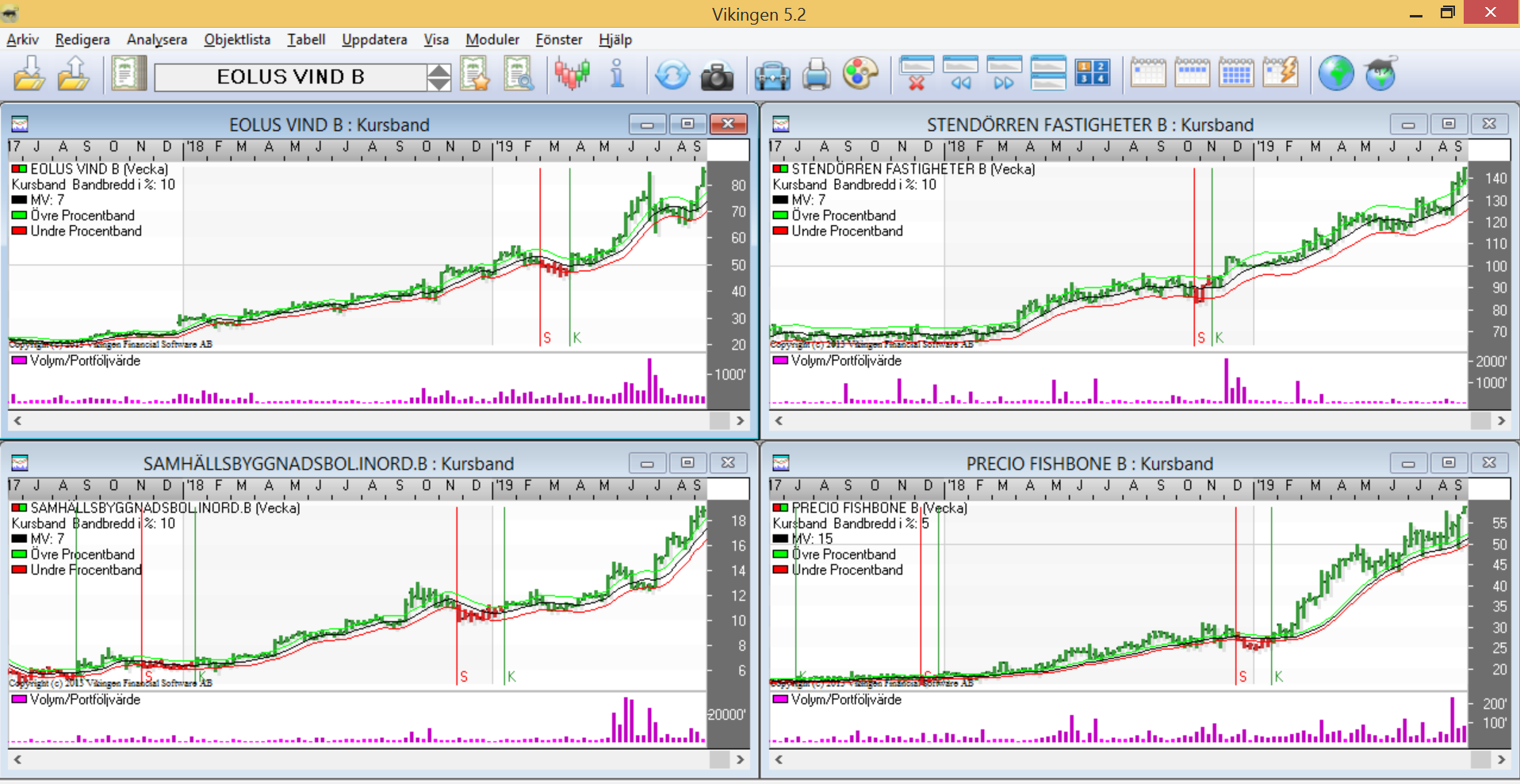The height and width of the screenshot is (784, 1520).
Task: Click the printer icon
Action: click(816, 76)
